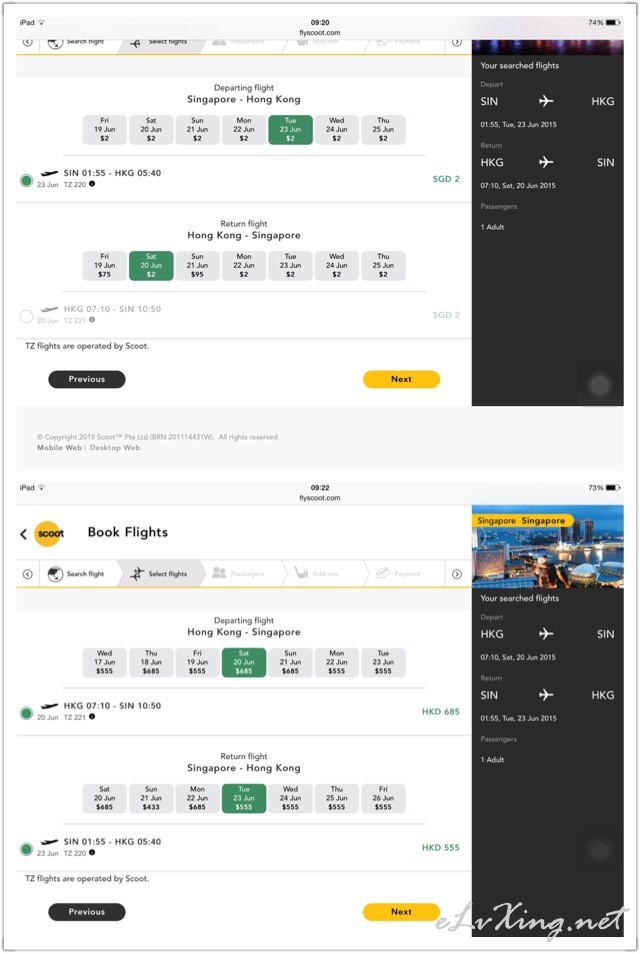640x954 pixels.
Task: Click the right scroll arrow of the steps bar under Book Flights
Action: (x=457, y=574)
